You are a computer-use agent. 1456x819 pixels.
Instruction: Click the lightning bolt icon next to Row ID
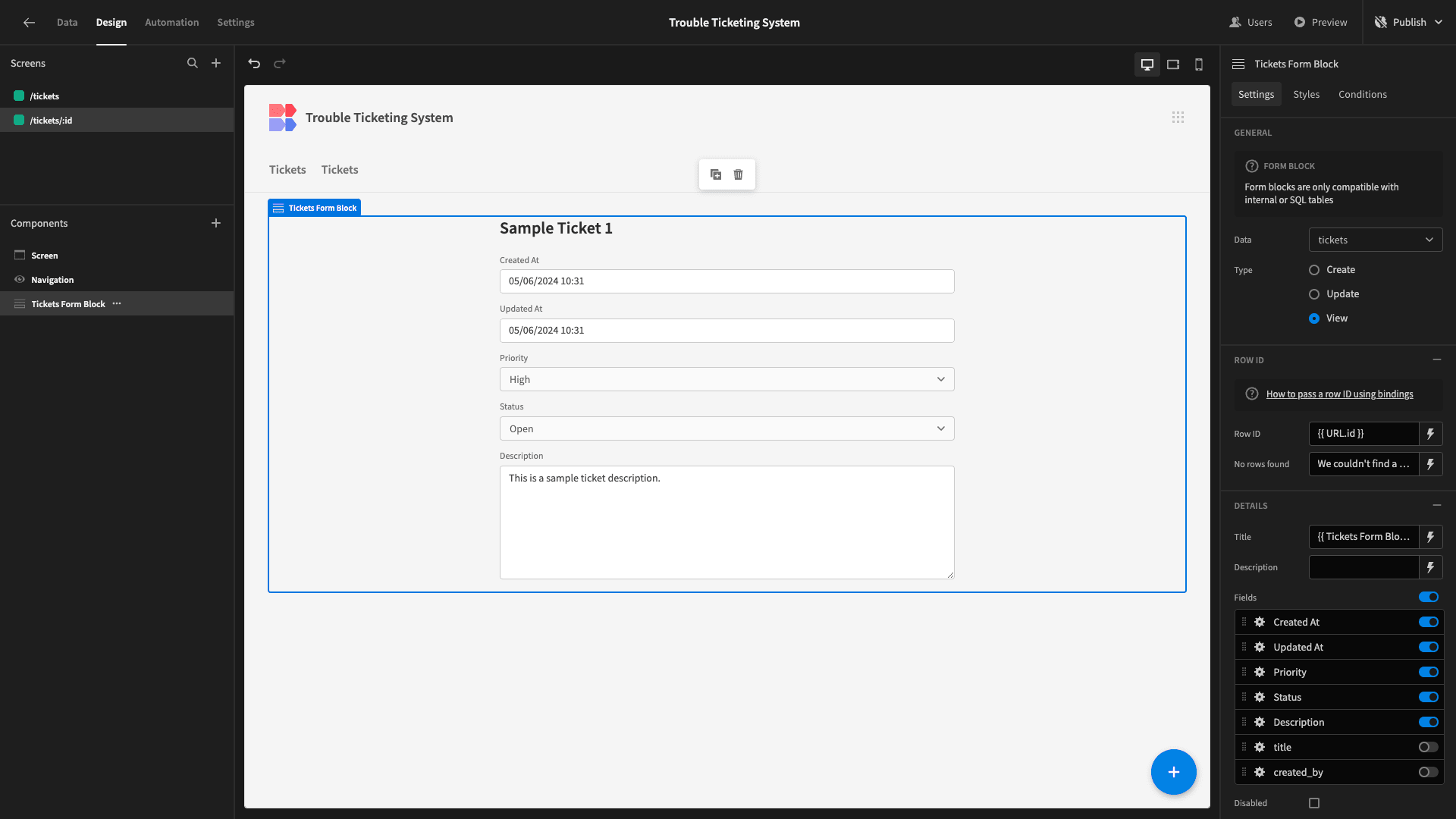tap(1430, 433)
